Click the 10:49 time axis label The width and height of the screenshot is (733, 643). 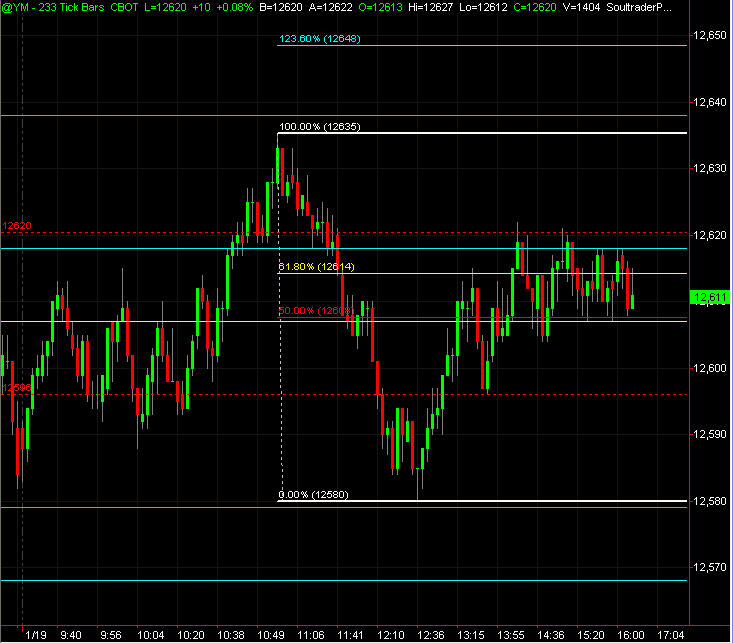pyautogui.click(x=271, y=635)
